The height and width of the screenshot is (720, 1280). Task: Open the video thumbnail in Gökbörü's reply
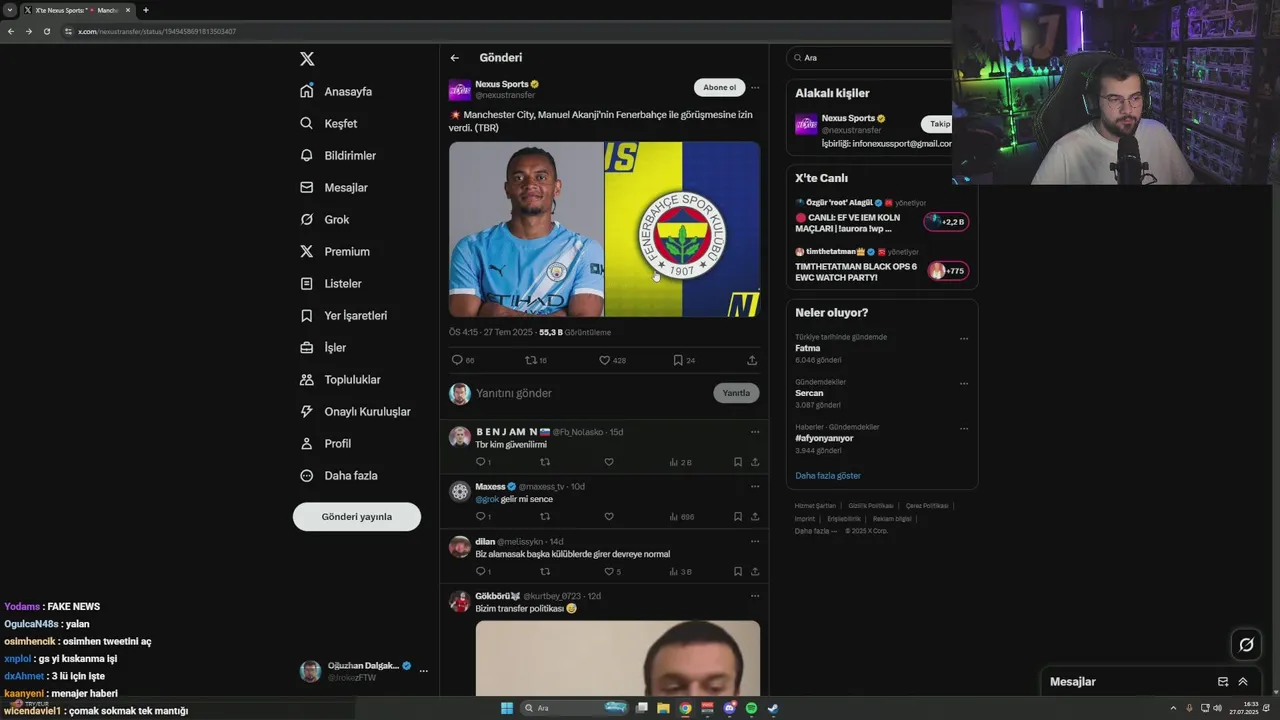[x=618, y=658]
